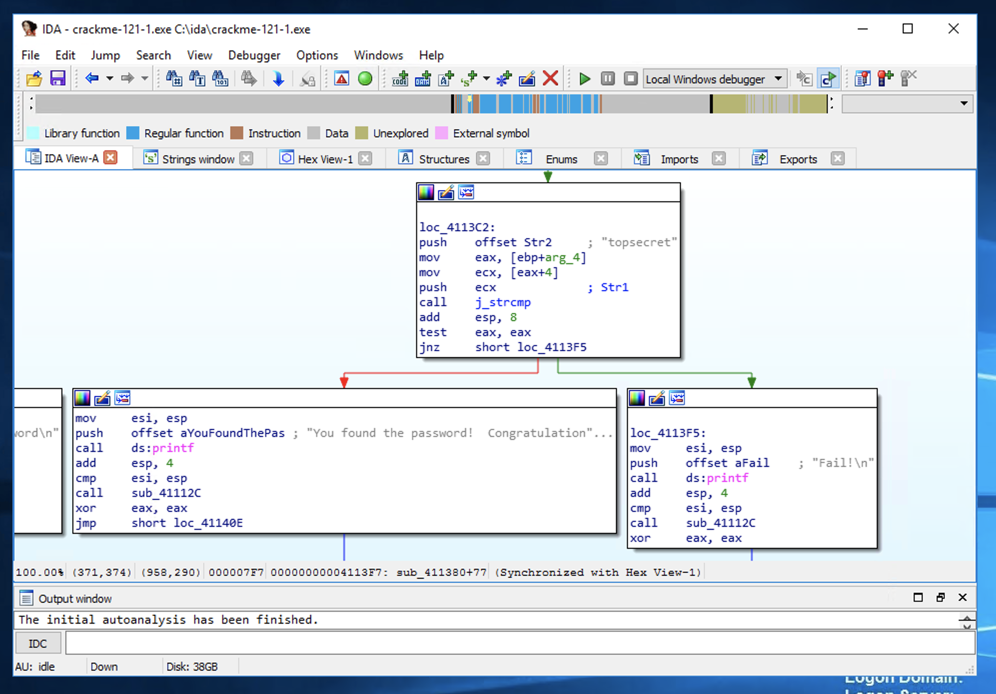The width and height of the screenshot is (996, 694).
Task: Close the Hex View-1 tab
Action: coord(365,158)
